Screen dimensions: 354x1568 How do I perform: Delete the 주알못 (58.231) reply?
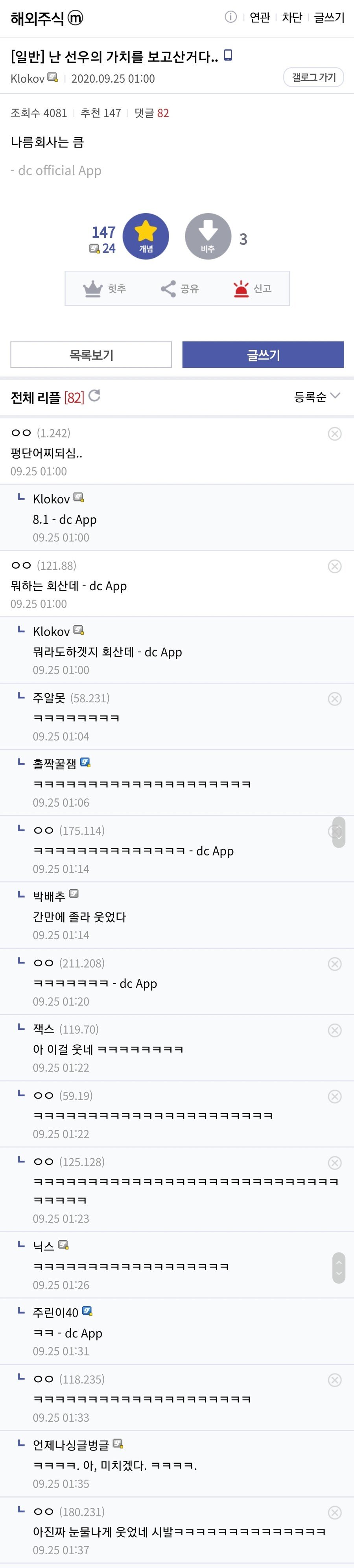335,699
